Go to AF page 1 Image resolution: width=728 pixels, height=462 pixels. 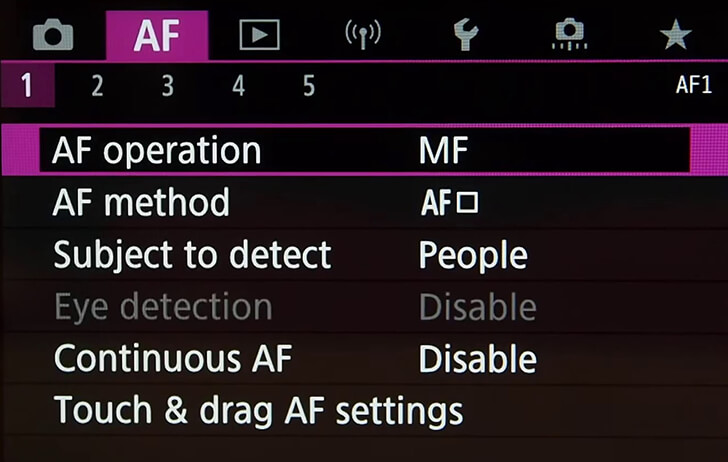pos(26,86)
